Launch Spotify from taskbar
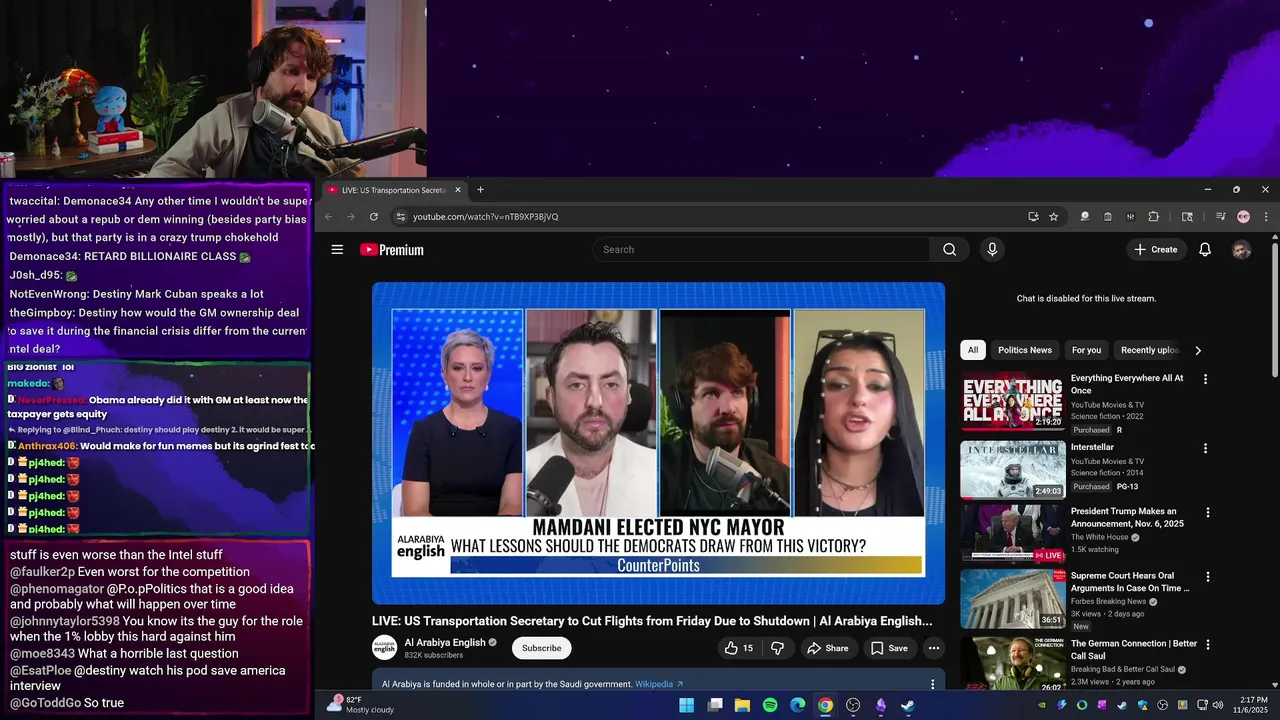1280x720 pixels. 770,705
